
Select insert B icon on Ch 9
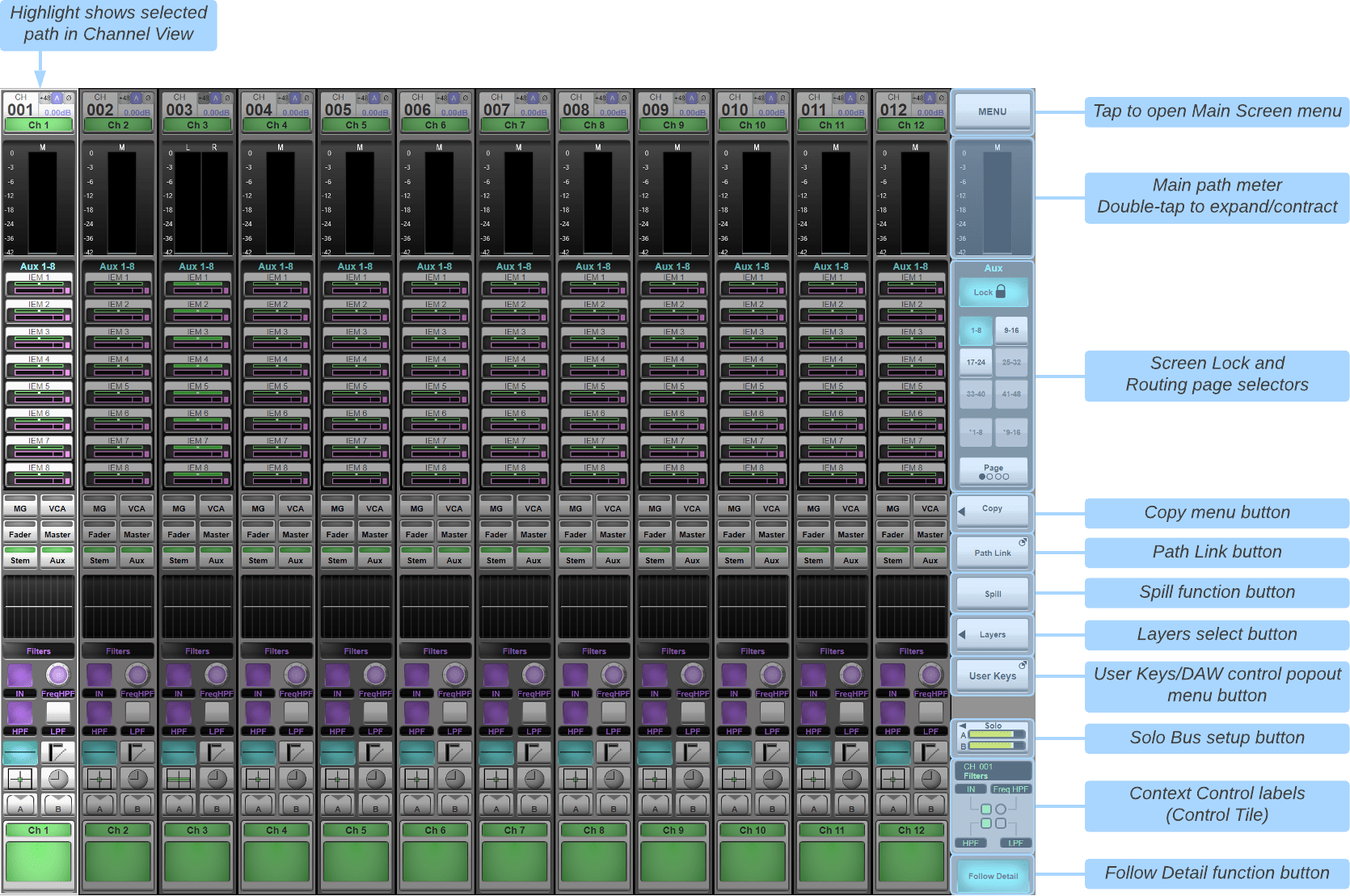click(x=693, y=805)
